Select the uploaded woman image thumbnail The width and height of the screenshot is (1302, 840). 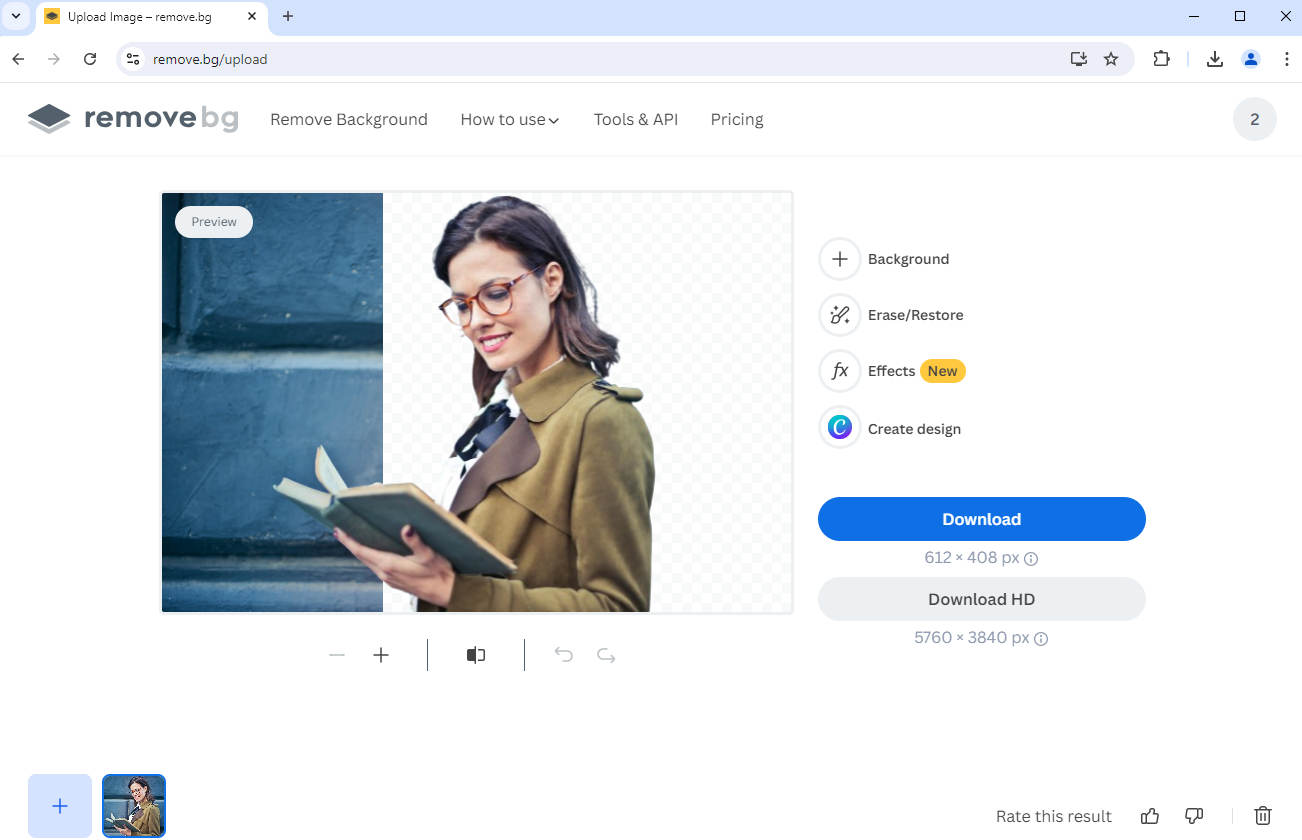click(x=134, y=806)
